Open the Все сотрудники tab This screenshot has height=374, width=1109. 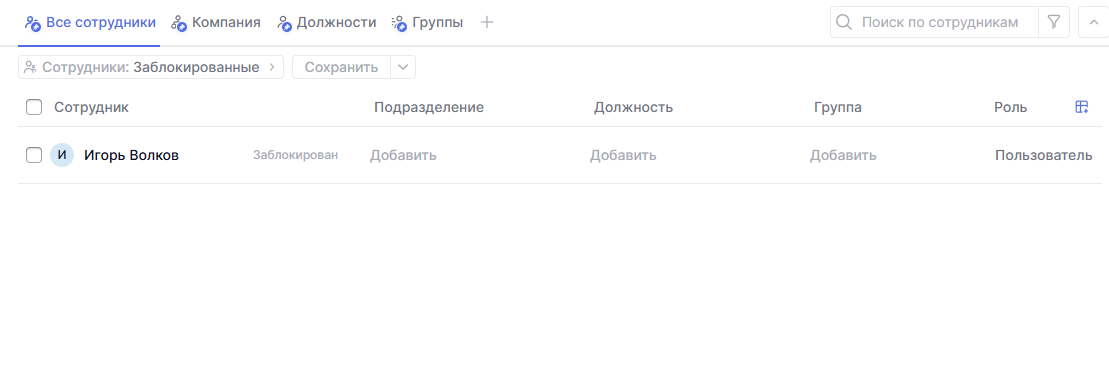click(90, 23)
